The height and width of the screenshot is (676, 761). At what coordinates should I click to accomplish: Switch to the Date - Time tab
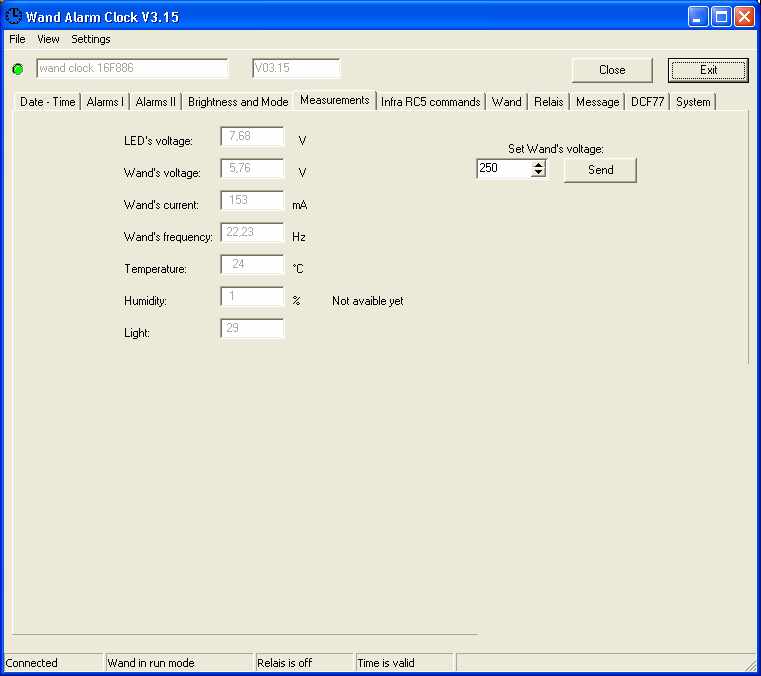(48, 102)
